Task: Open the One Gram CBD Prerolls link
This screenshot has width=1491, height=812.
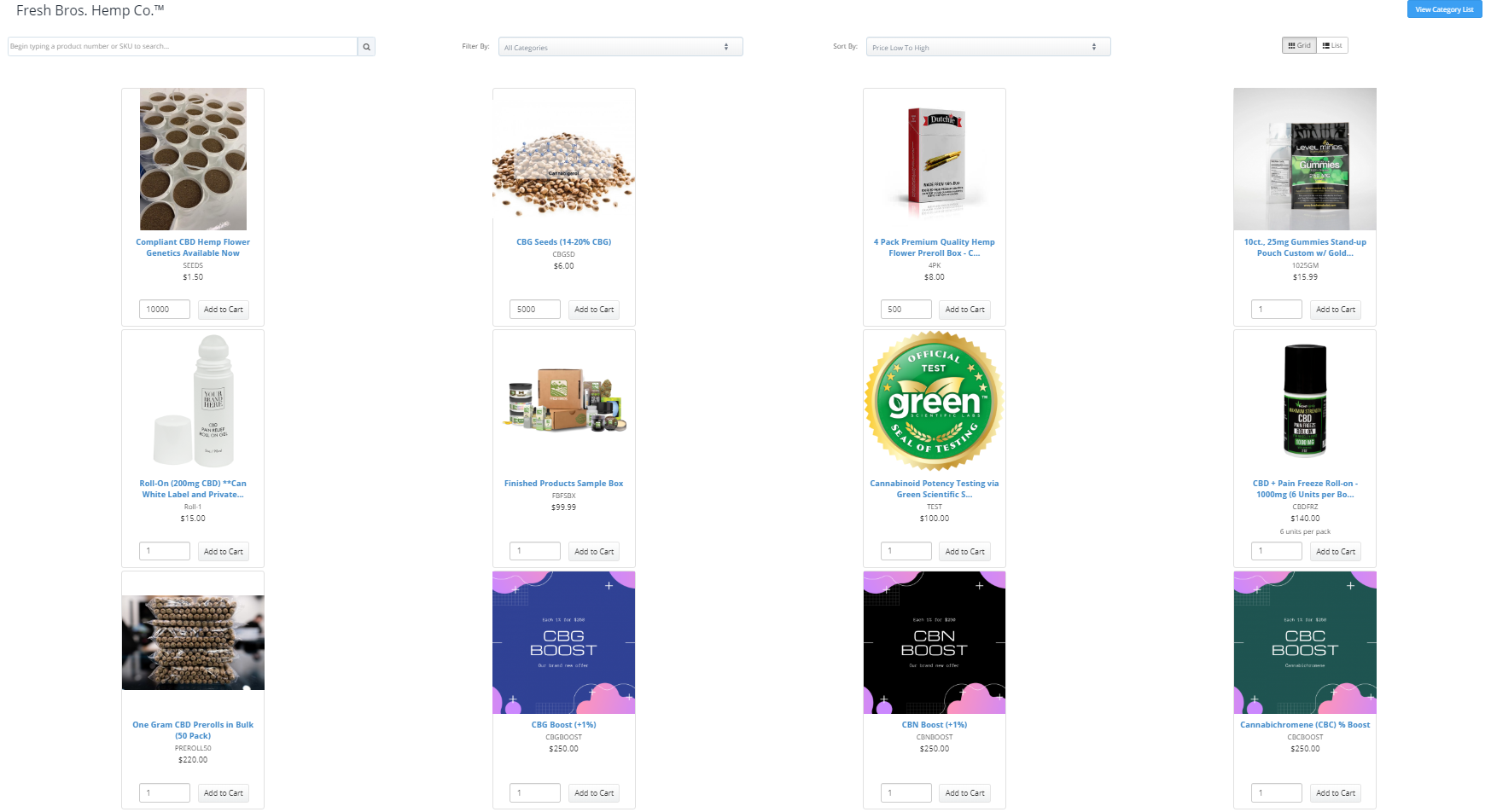Action: coord(193,730)
